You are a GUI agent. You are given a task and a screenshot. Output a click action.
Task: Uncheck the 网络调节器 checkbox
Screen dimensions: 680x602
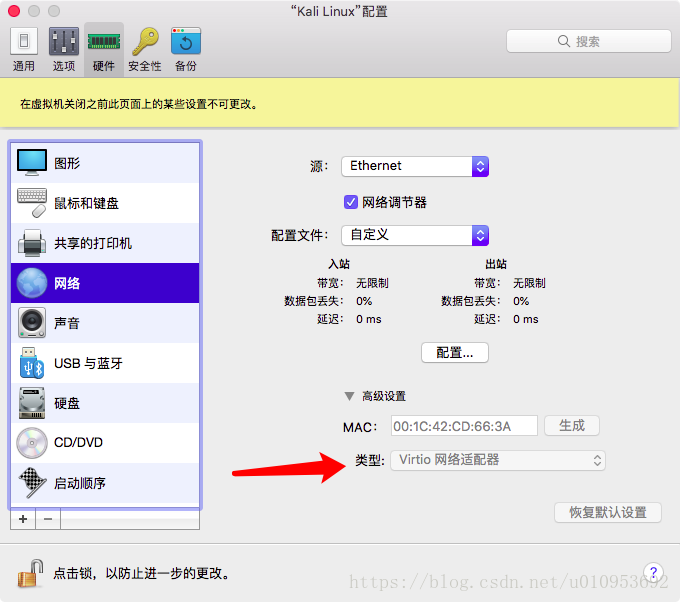click(350, 202)
